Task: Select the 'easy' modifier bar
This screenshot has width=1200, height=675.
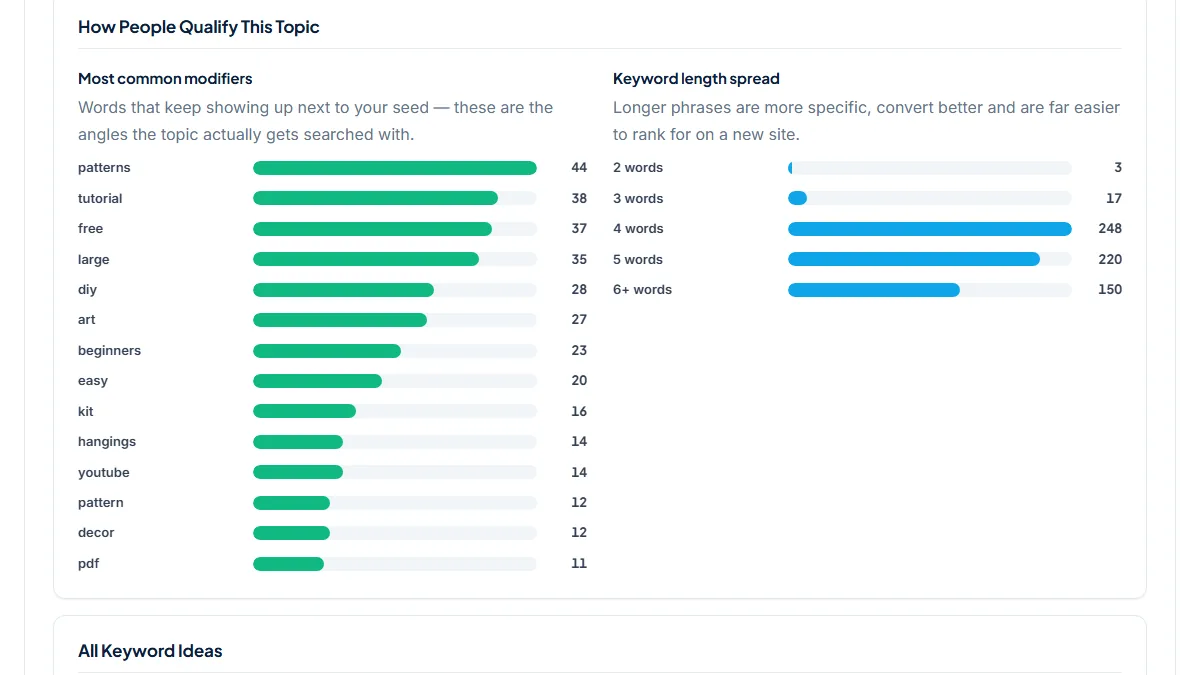Action: (x=395, y=381)
